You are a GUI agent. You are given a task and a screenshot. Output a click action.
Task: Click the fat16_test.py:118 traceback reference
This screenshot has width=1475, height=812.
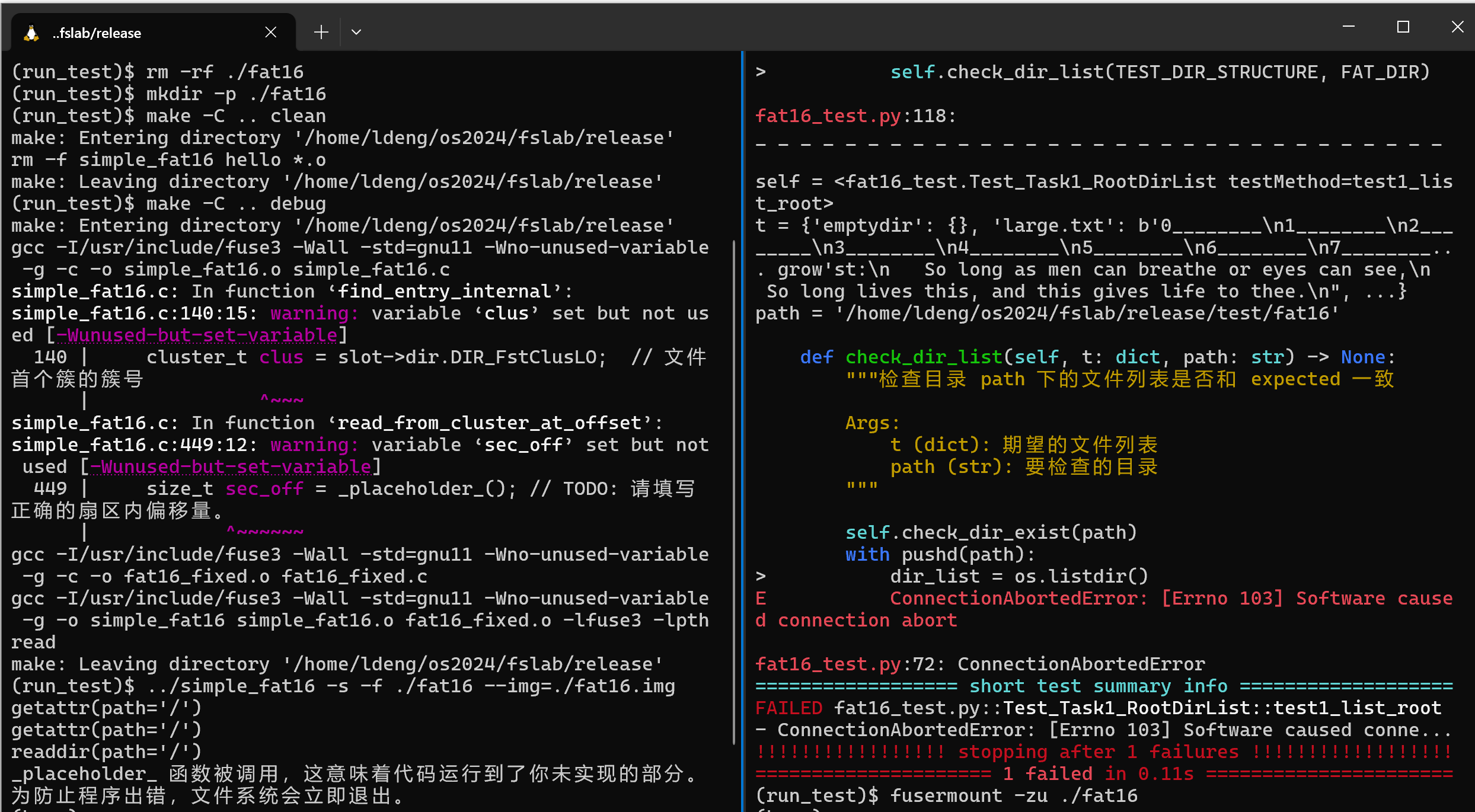coord(854,116)
